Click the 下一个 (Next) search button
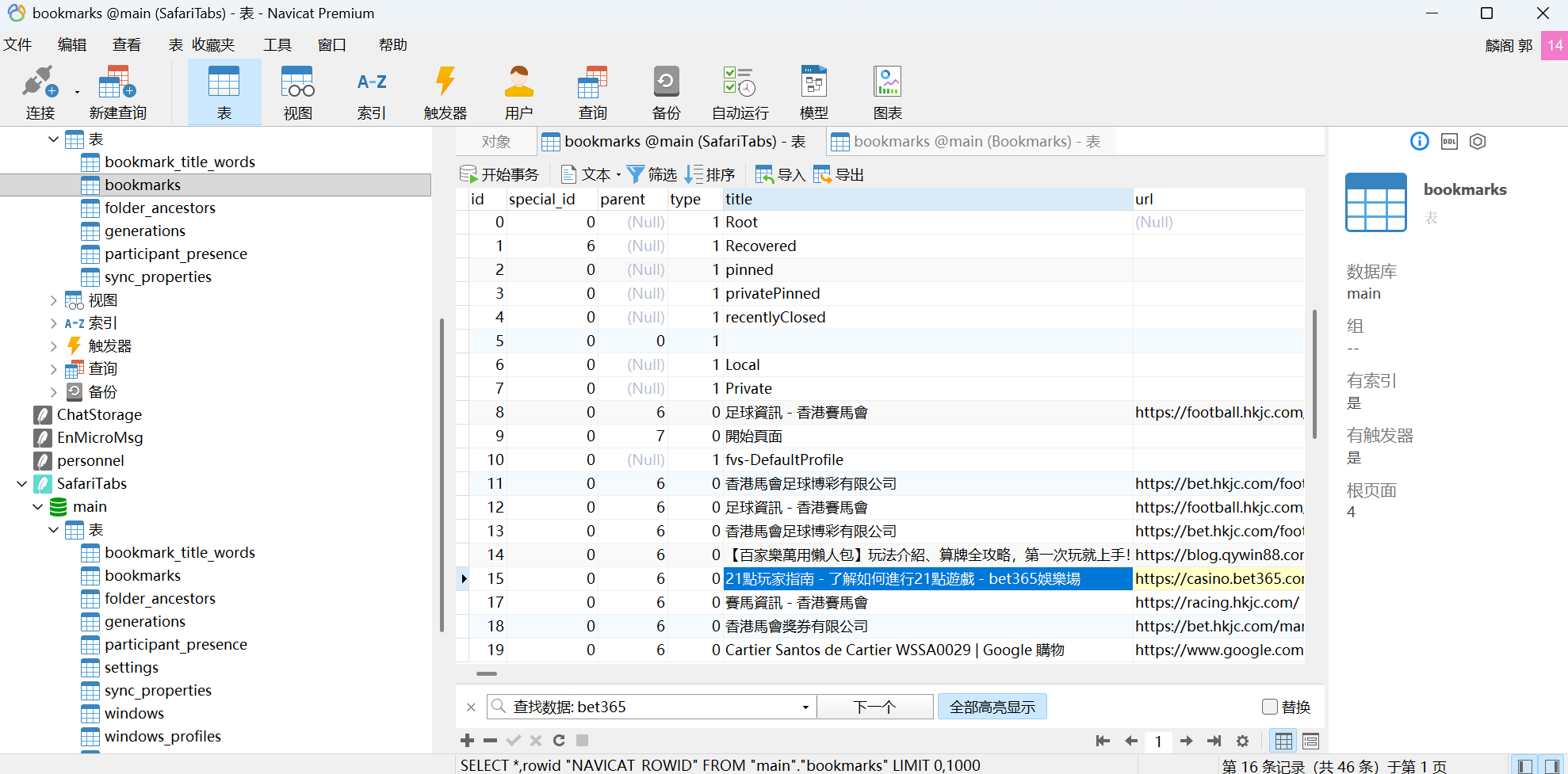 click(874, 707)
